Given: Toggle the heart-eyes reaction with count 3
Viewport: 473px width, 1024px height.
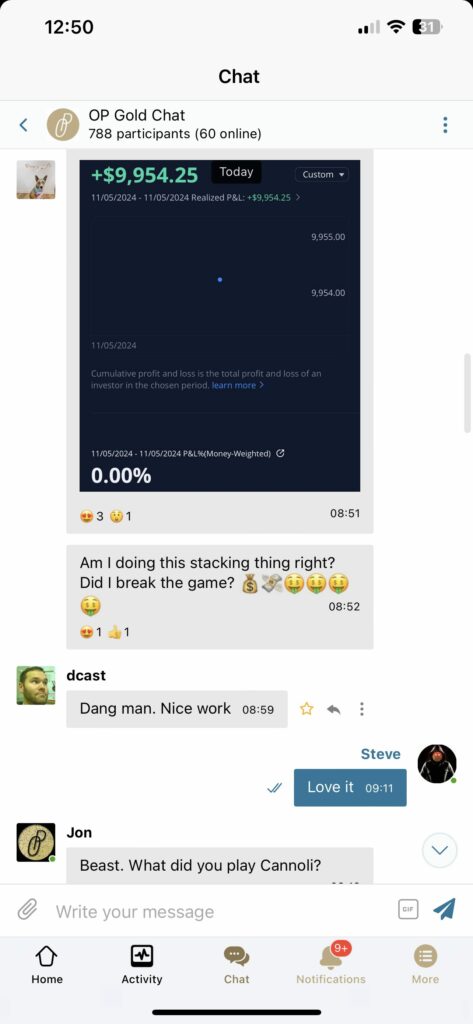Looking at the screenshot, I should pyautogui.click(x=91, y=516).
